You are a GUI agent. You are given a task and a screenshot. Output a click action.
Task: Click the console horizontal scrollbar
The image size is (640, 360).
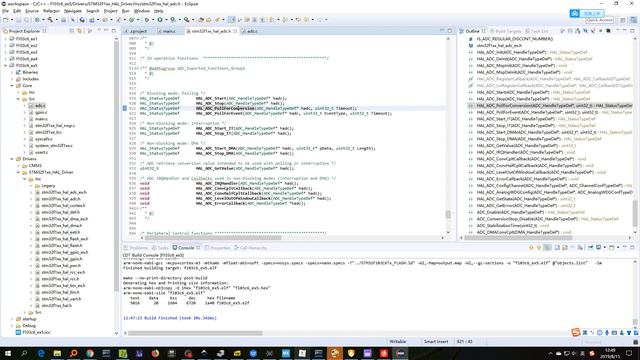[x=195, y=333]
